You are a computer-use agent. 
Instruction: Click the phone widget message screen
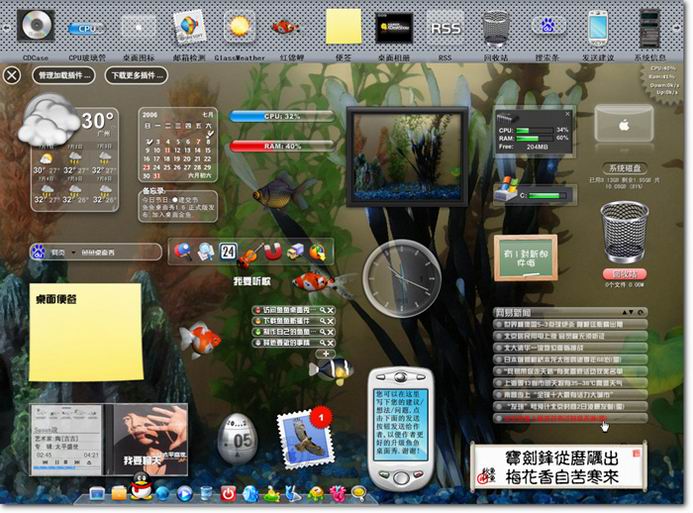point(401,423)
